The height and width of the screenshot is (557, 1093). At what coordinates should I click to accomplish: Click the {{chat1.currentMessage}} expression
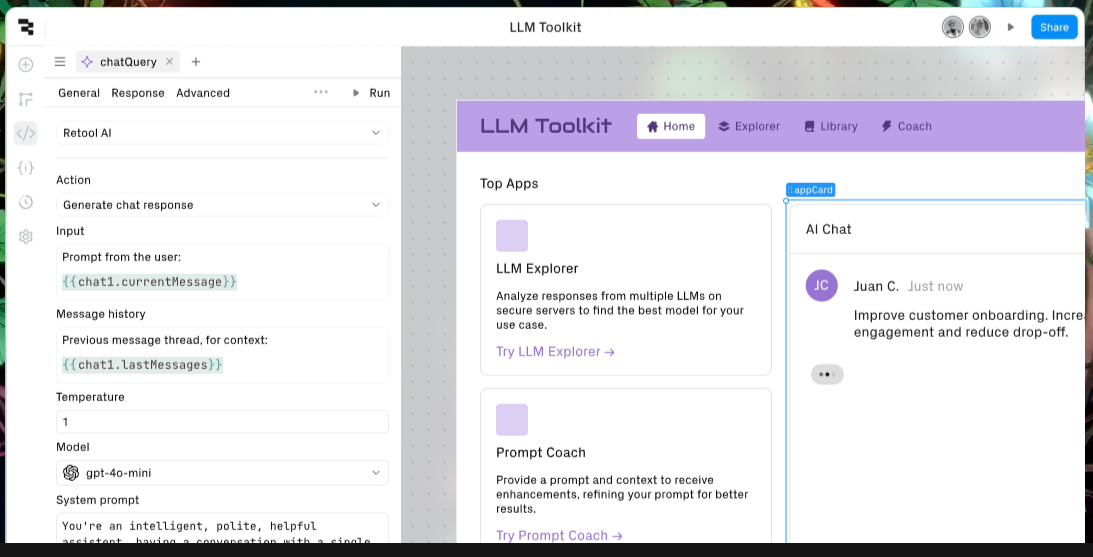[149, 282]
